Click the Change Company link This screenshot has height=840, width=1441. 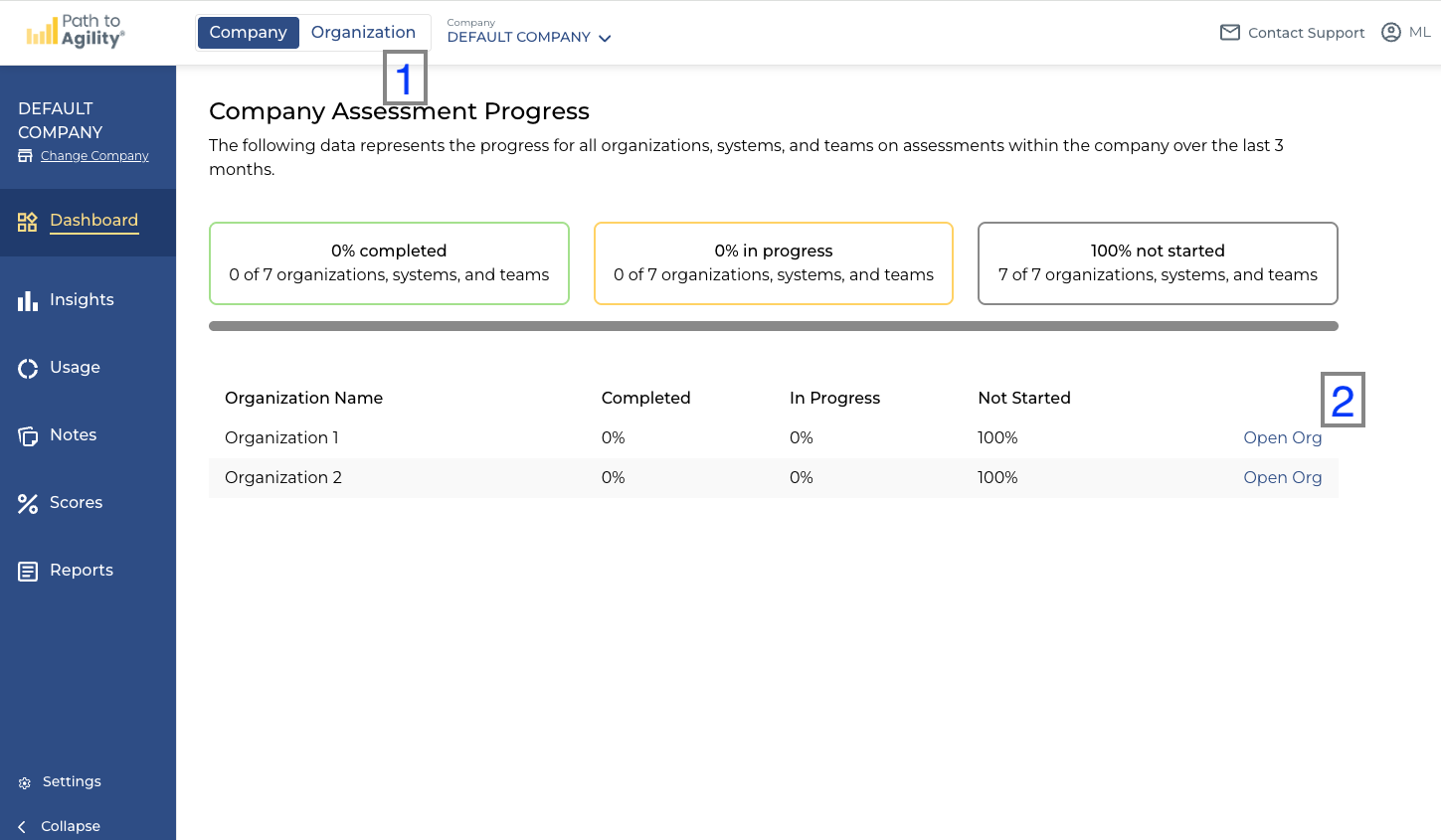pyautogui.click(x=94, y=156)
